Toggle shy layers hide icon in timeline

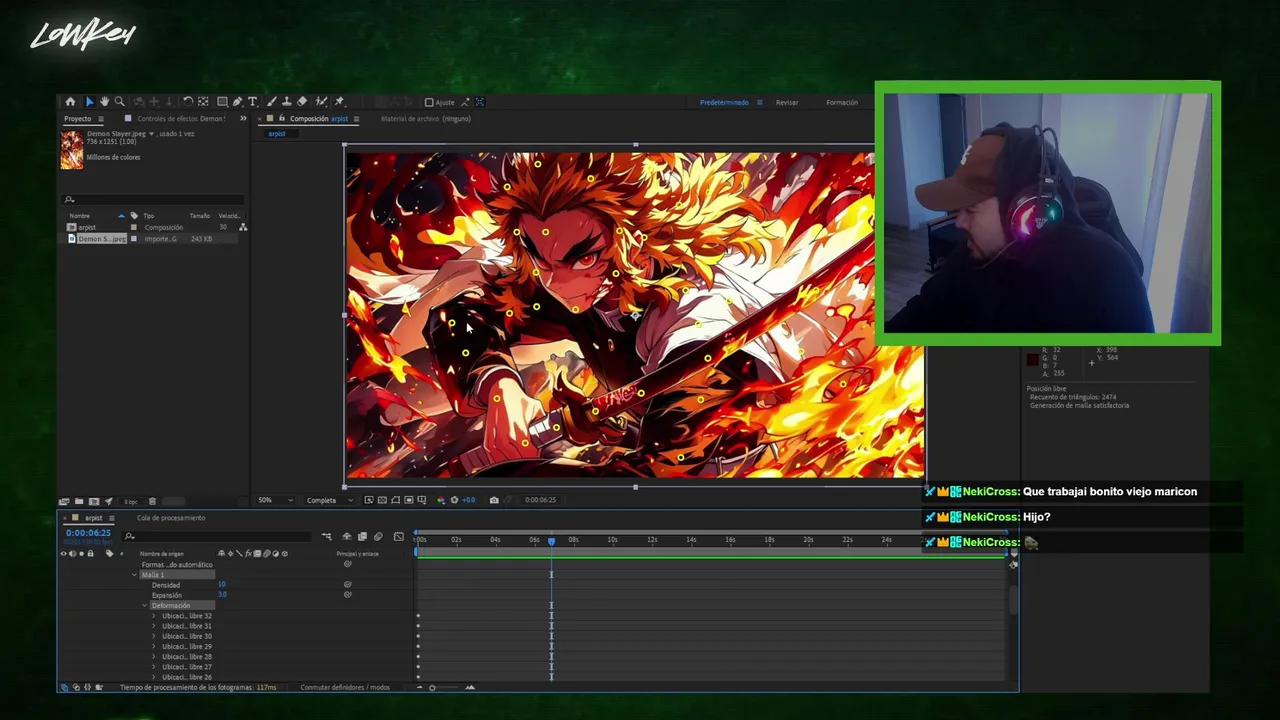point(346,537)
